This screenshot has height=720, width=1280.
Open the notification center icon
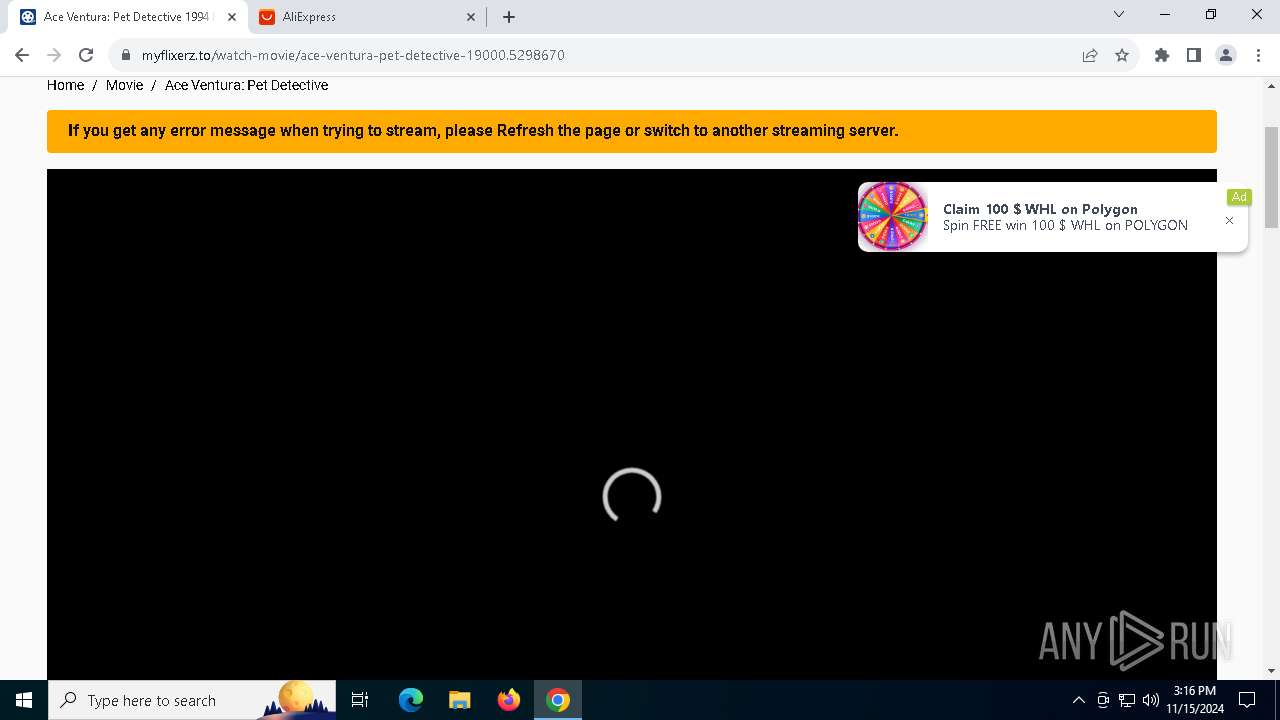click(1247, 700)
